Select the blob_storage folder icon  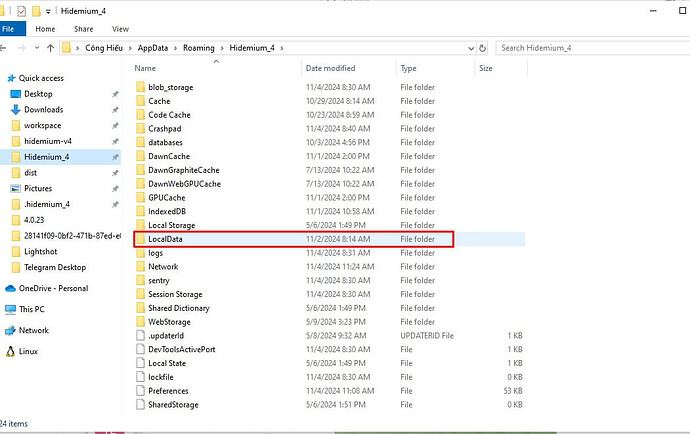pos(140,87)
